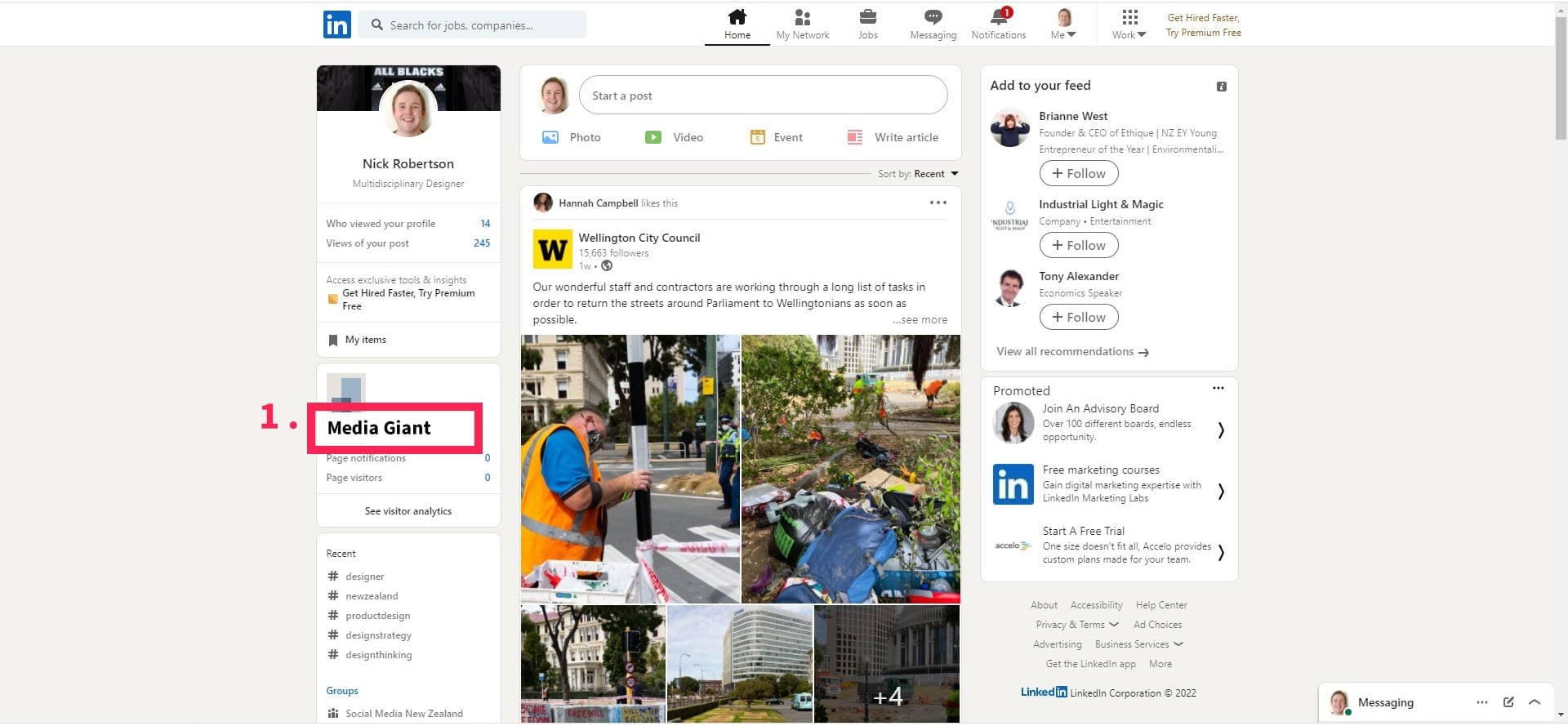This screenshot has width=1568, height=726.
Task: Click info icon on Add to your feed
Action: click(x=1221, y=87)
